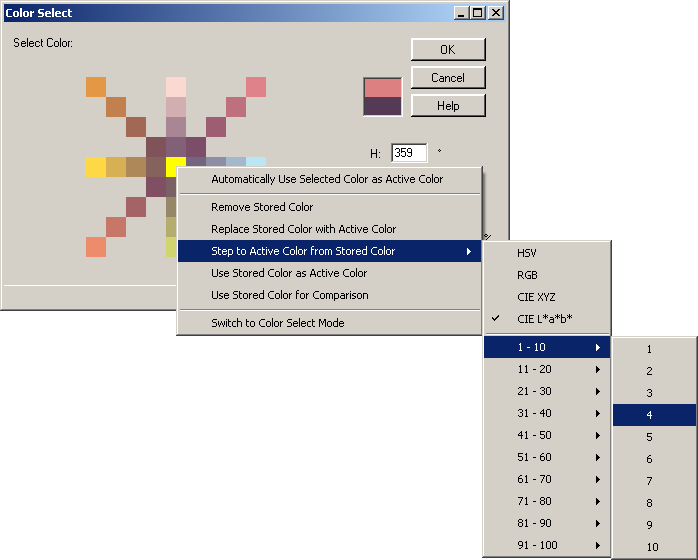Expand the 81 - 90 steps submenu
This screenshot has width=698, height=560.
coord(547,523)
